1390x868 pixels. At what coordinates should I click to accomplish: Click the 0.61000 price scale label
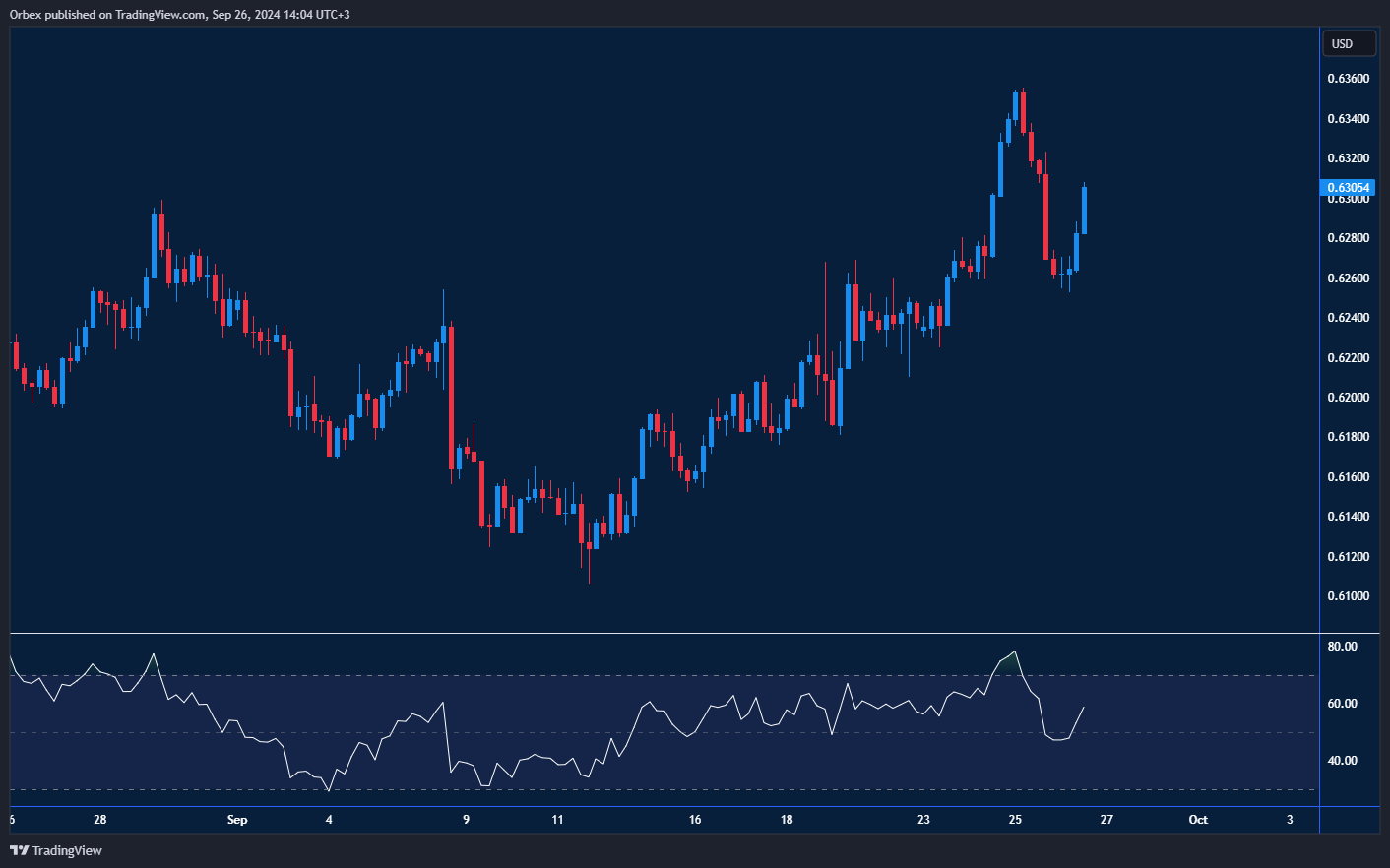(1348, 596)
